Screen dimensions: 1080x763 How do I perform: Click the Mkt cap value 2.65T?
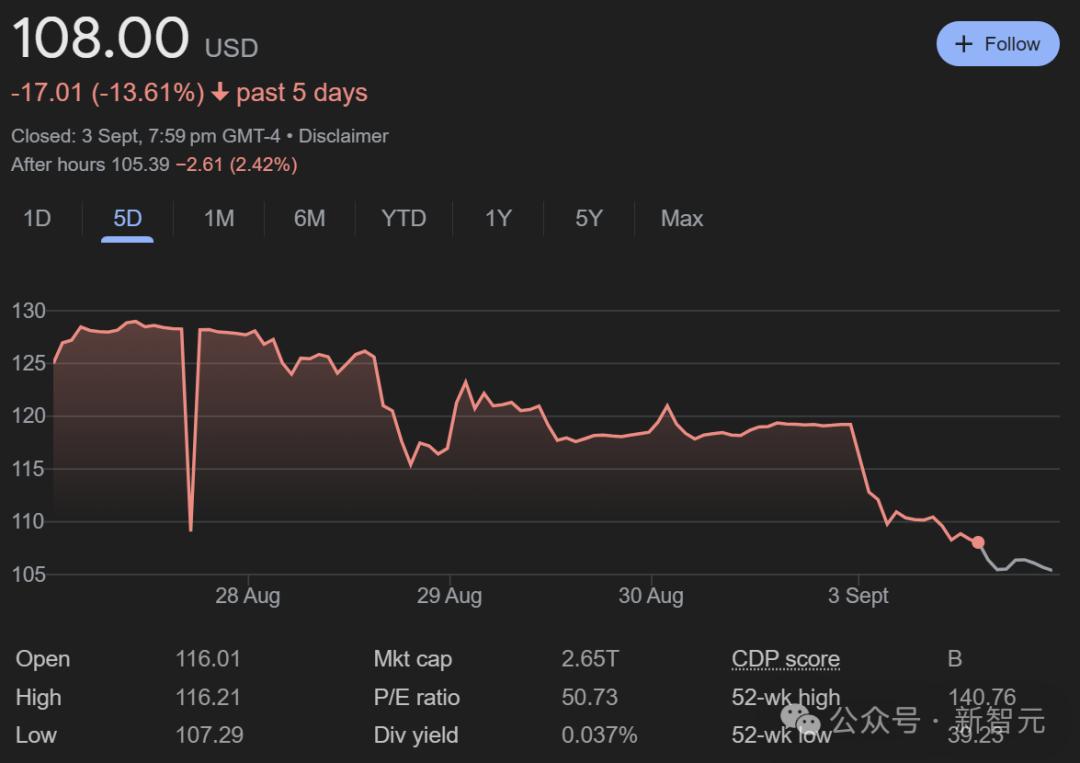tap(590, 659)
